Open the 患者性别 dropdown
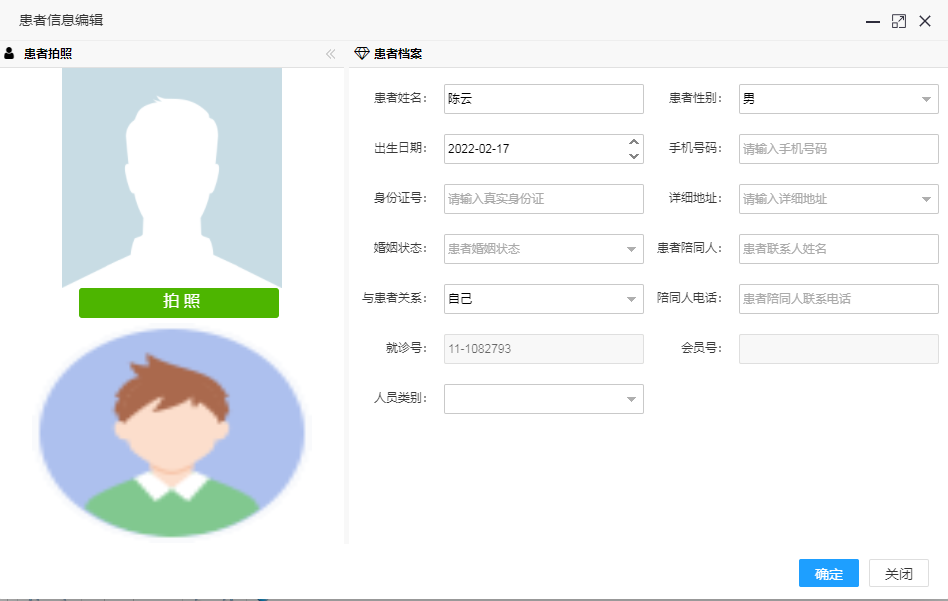 click(x=839, y=99)
